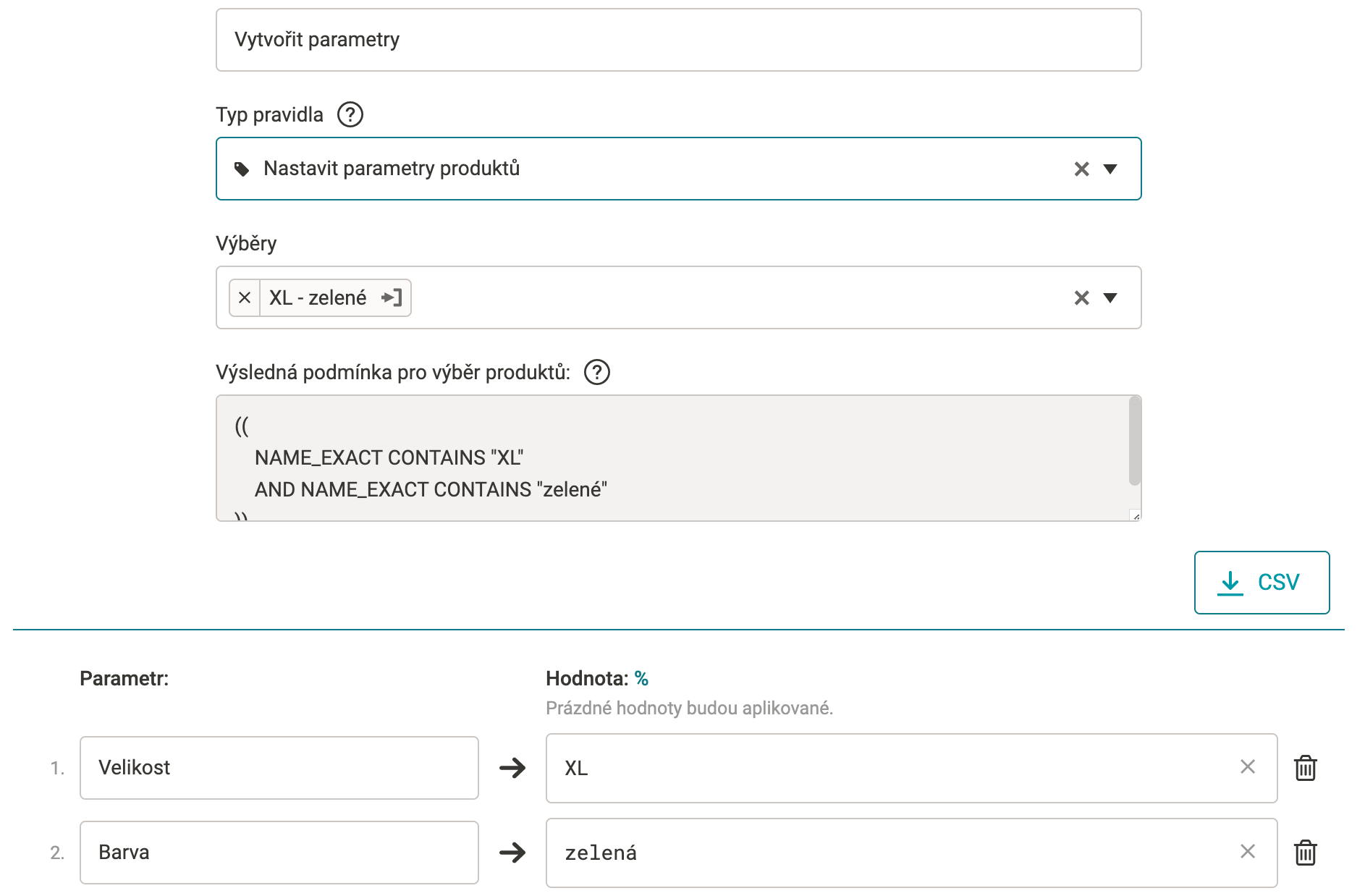
Task: Clear the XL value field
Action: tap(1247, 767)
